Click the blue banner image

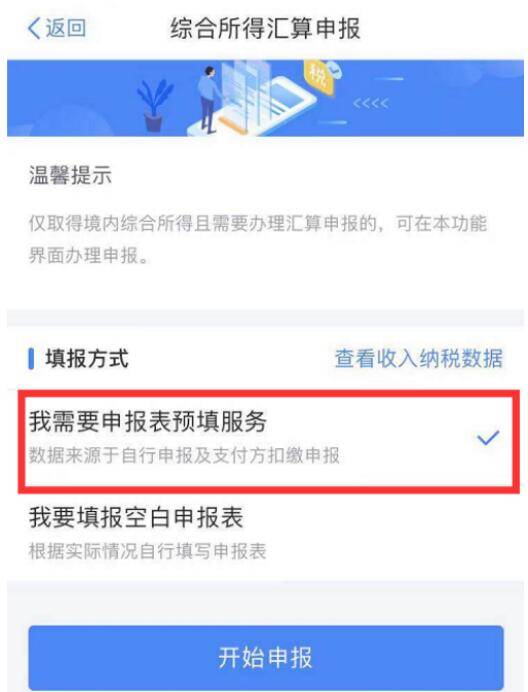[x=265, y=98]
